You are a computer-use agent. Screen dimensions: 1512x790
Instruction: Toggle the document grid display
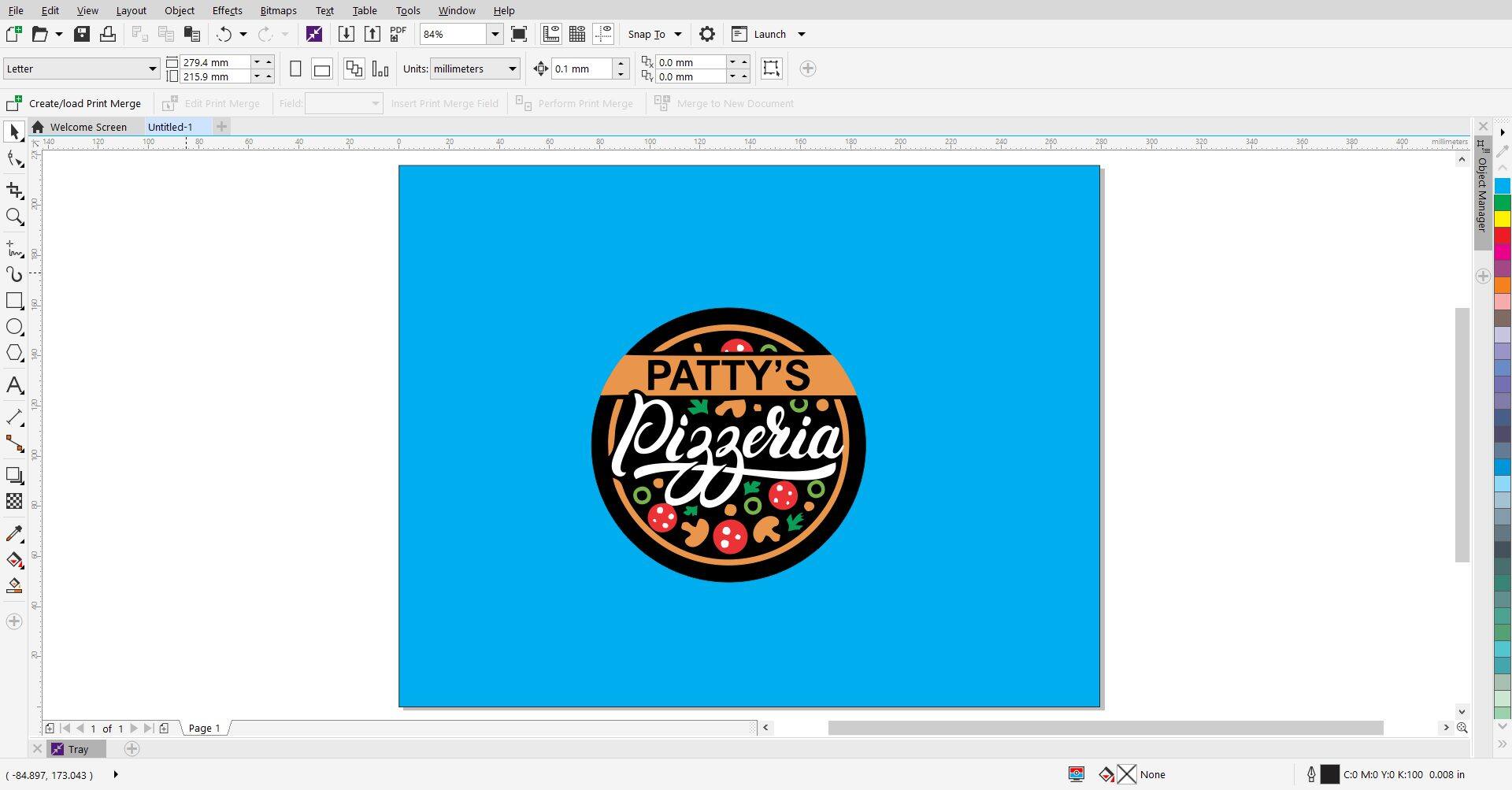point(577,34)
